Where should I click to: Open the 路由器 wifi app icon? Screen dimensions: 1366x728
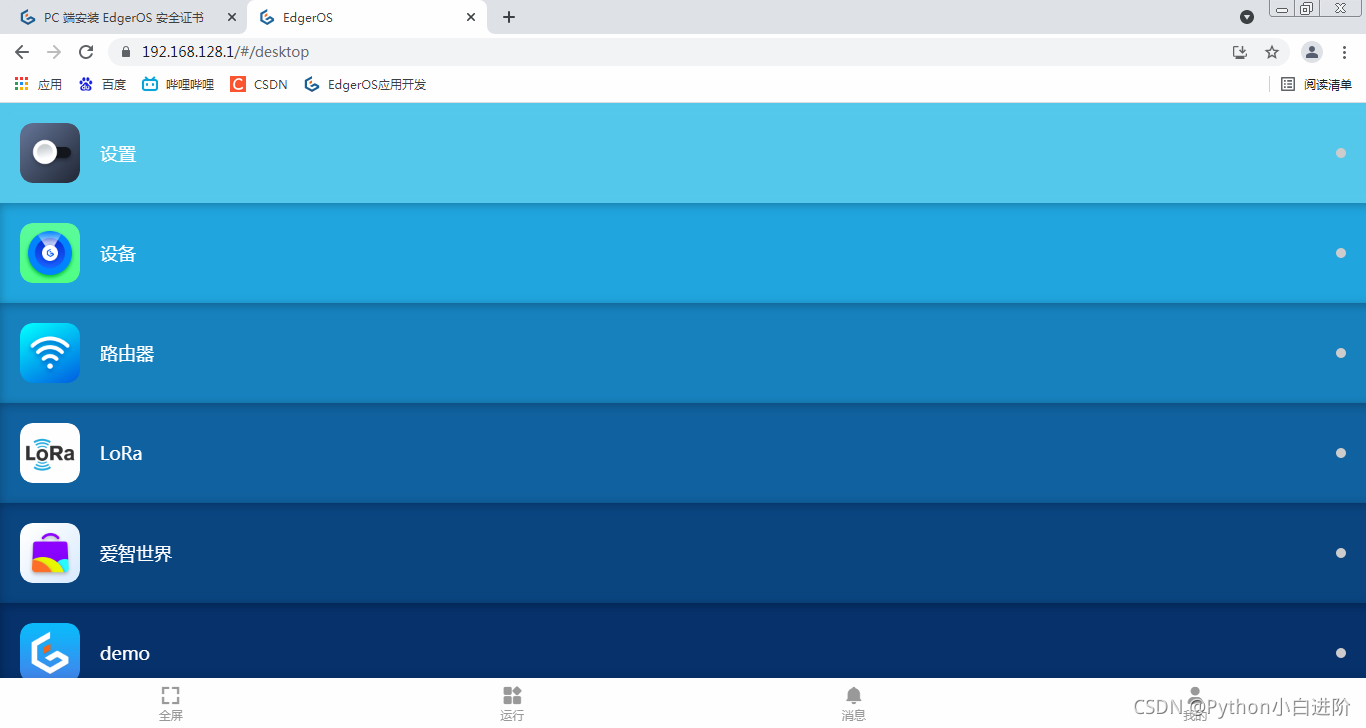[50, 353]
